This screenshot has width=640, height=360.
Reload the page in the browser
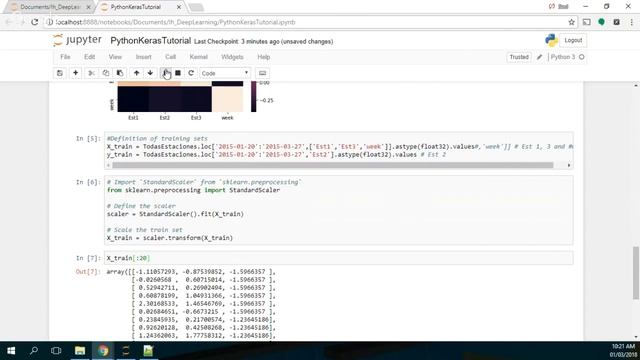35,22
